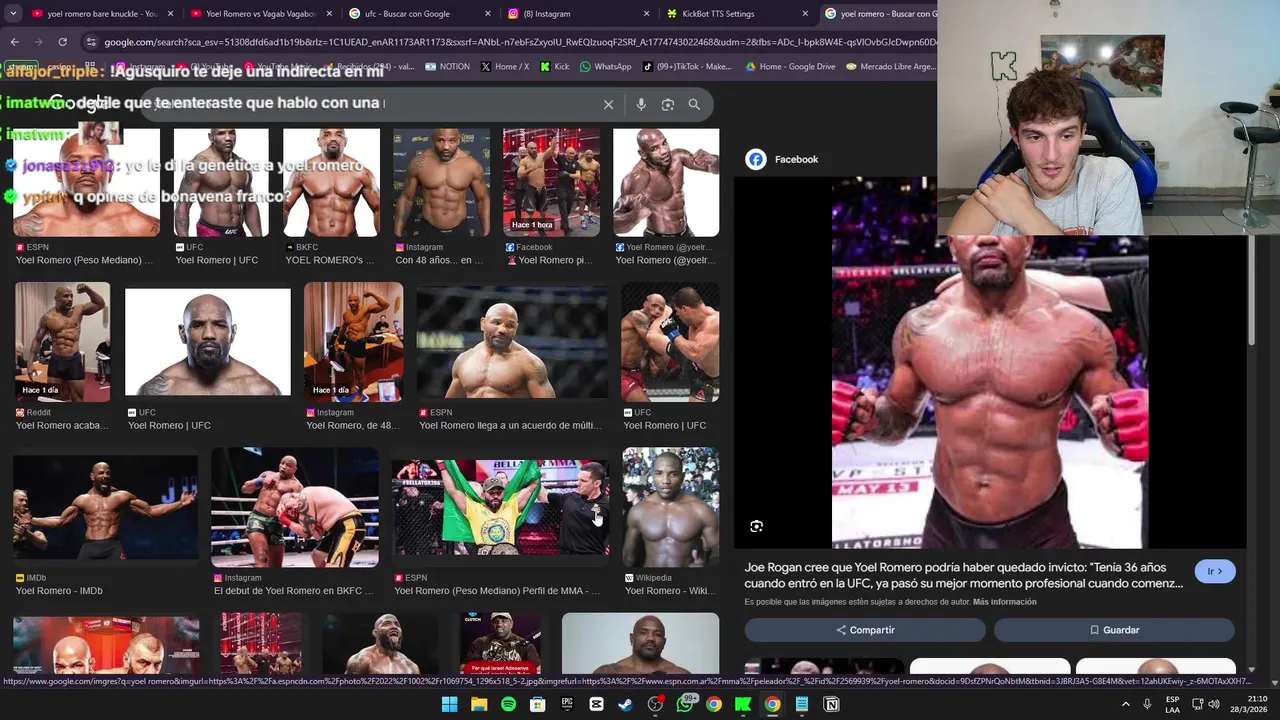Open Microsoft Store from taskbar
Screen dimensions: 1280x720
(538, 704)
